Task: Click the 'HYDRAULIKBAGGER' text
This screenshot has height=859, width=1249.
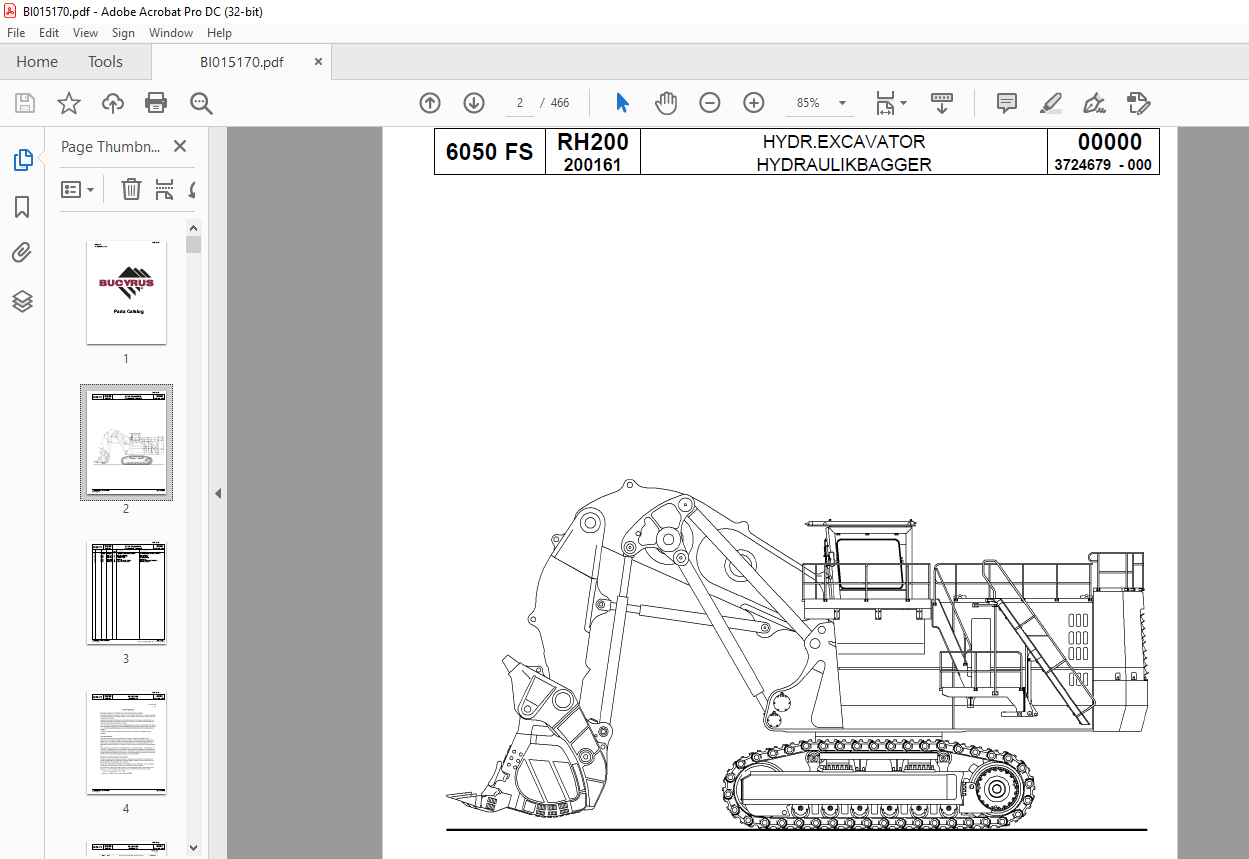Action: click(x=844, y=165)
